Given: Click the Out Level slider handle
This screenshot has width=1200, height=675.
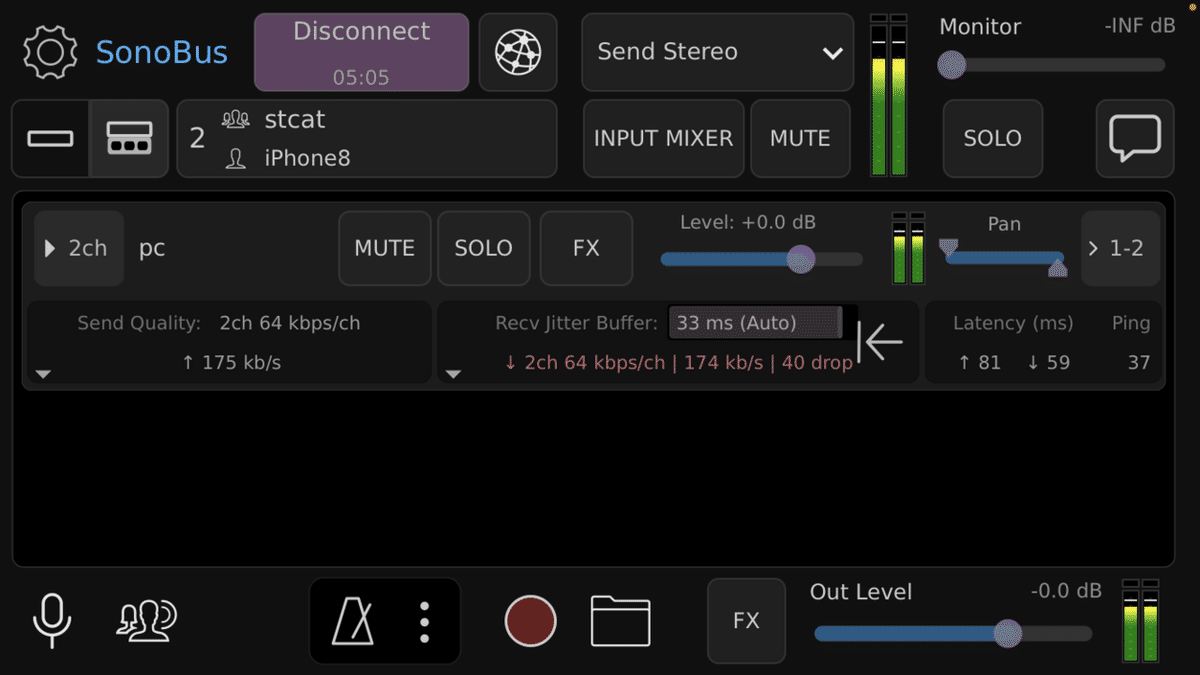Looking at the screenshot, I should point(1008,633).
